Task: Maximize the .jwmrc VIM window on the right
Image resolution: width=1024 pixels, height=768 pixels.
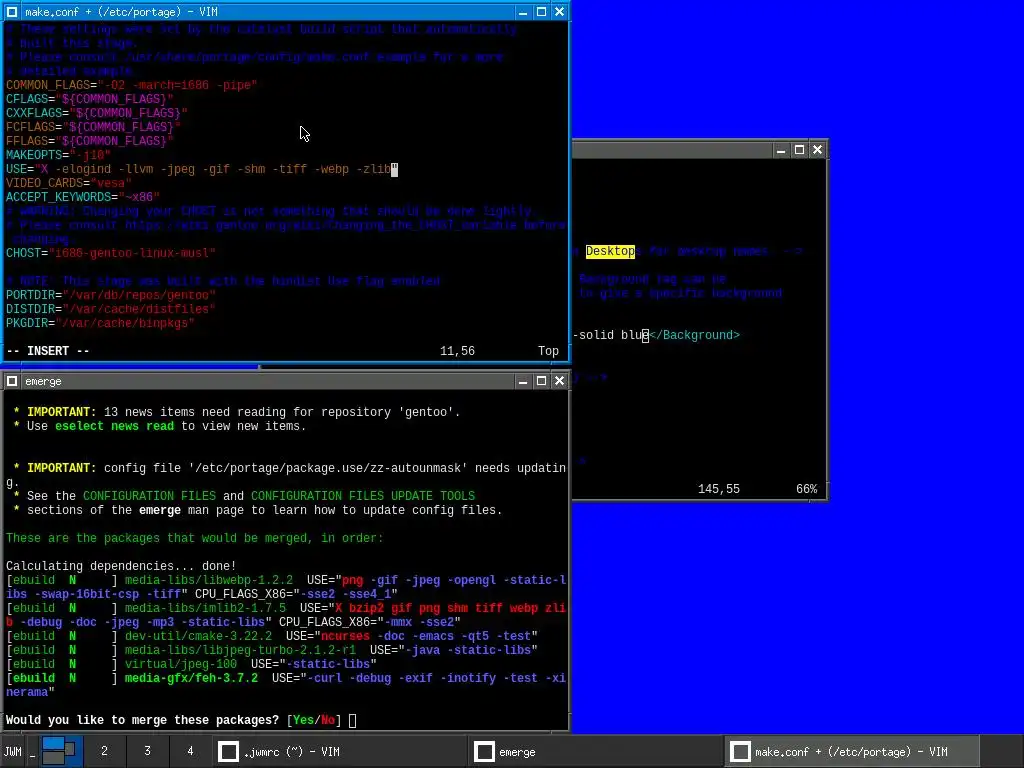Action: [x=799, y=150]
